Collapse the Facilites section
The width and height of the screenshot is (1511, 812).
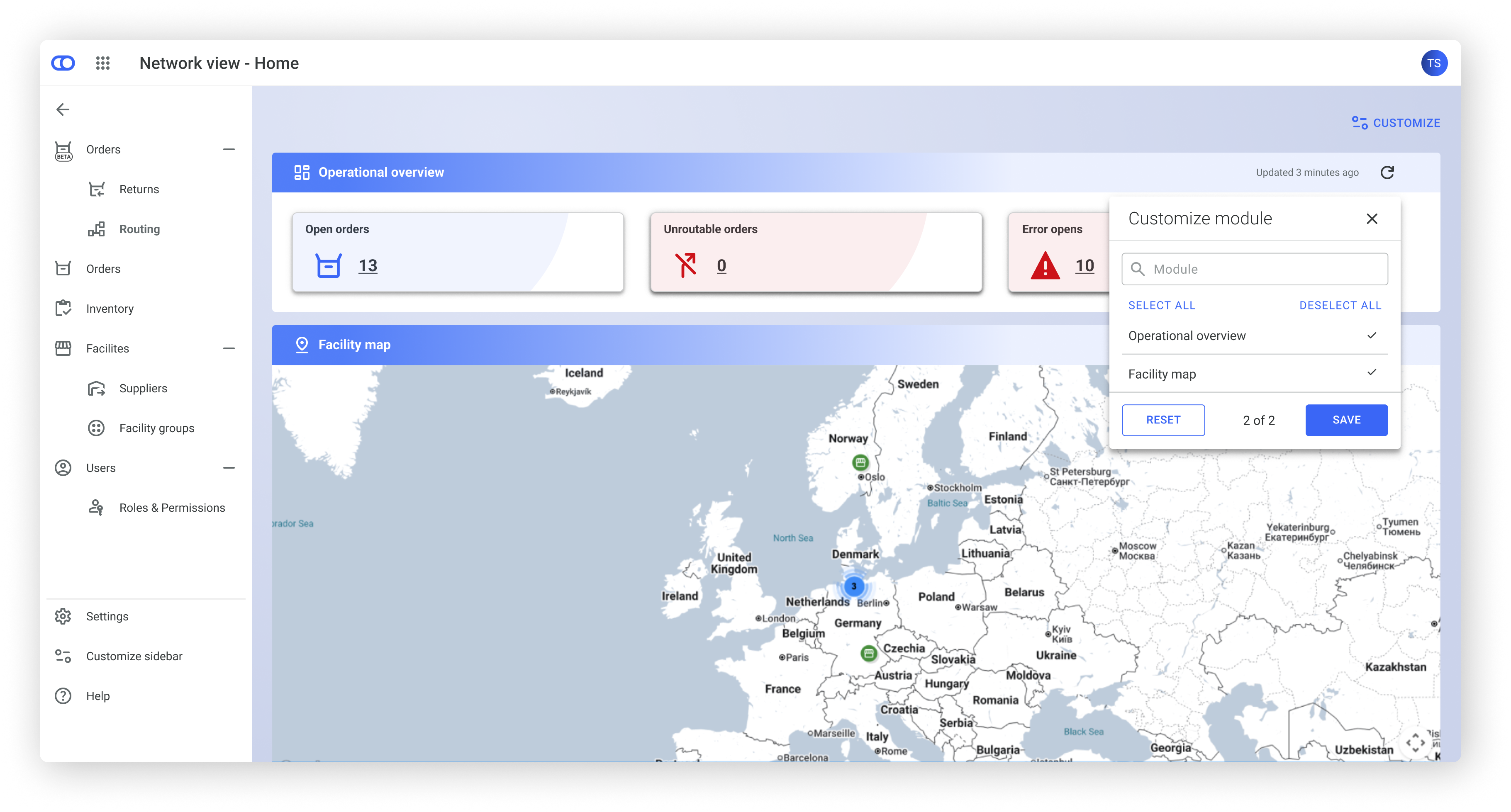229,348
